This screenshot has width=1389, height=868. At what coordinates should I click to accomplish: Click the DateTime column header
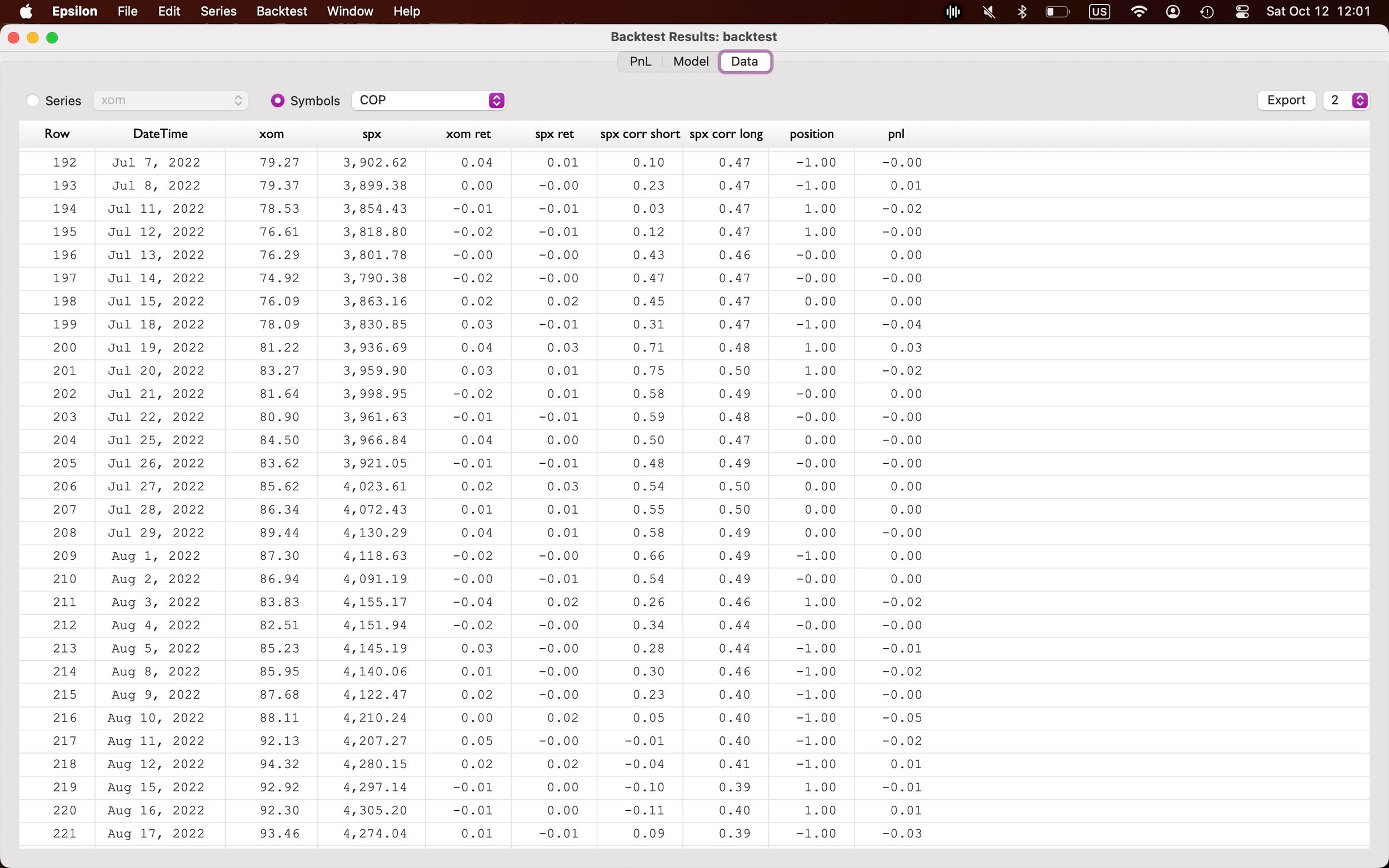[x=160, y=134]
